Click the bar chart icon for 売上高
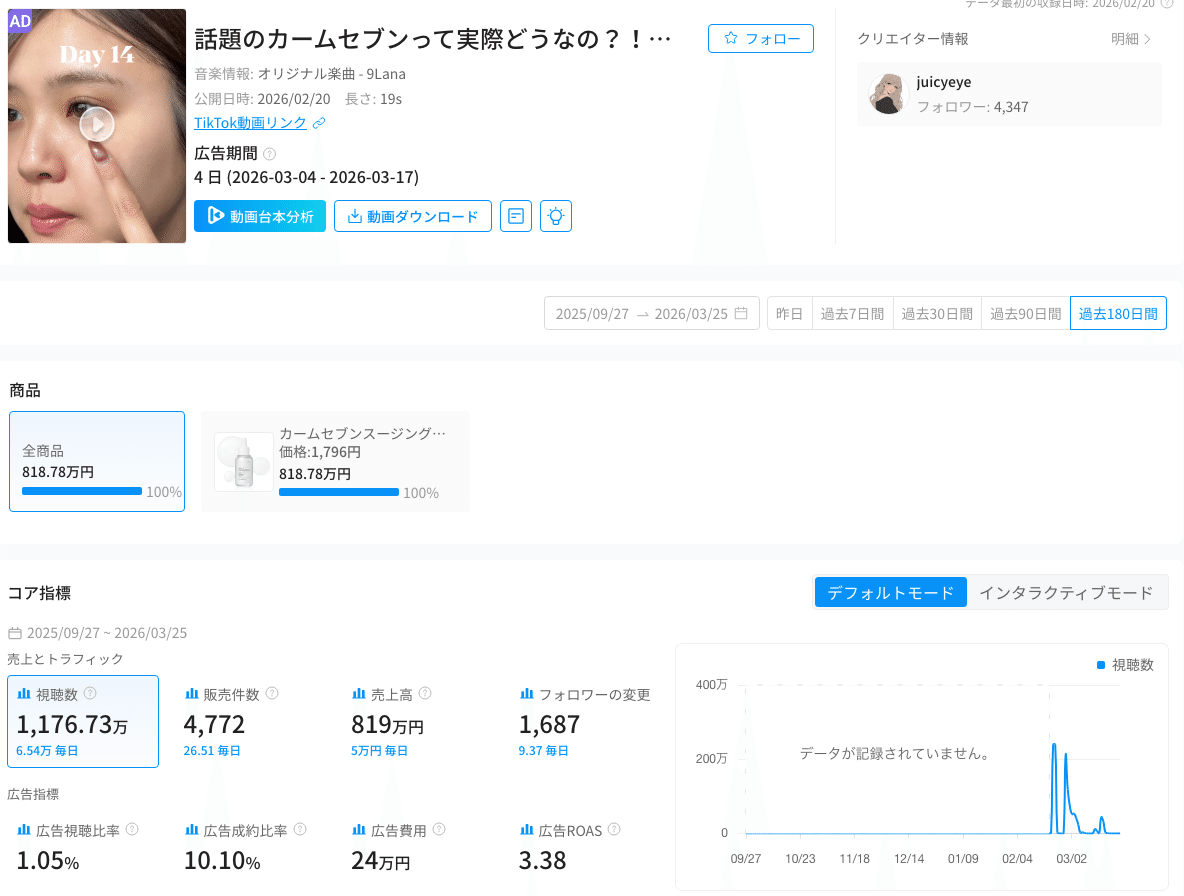This screenshot has width=1184, height=896. pos(359,694)
